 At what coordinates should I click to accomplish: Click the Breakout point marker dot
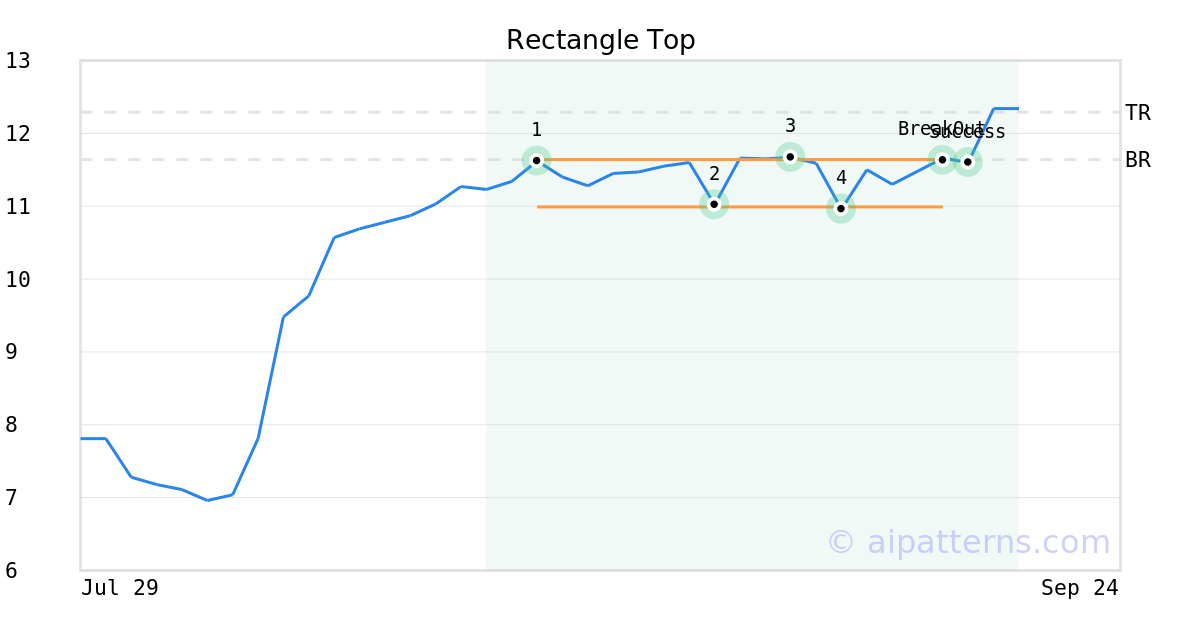coord(942,159)
